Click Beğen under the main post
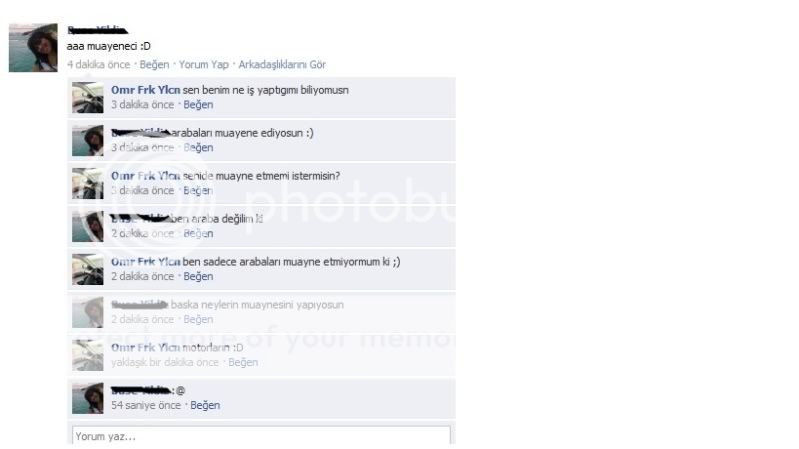The image size is (799, 449). [154, 65]
